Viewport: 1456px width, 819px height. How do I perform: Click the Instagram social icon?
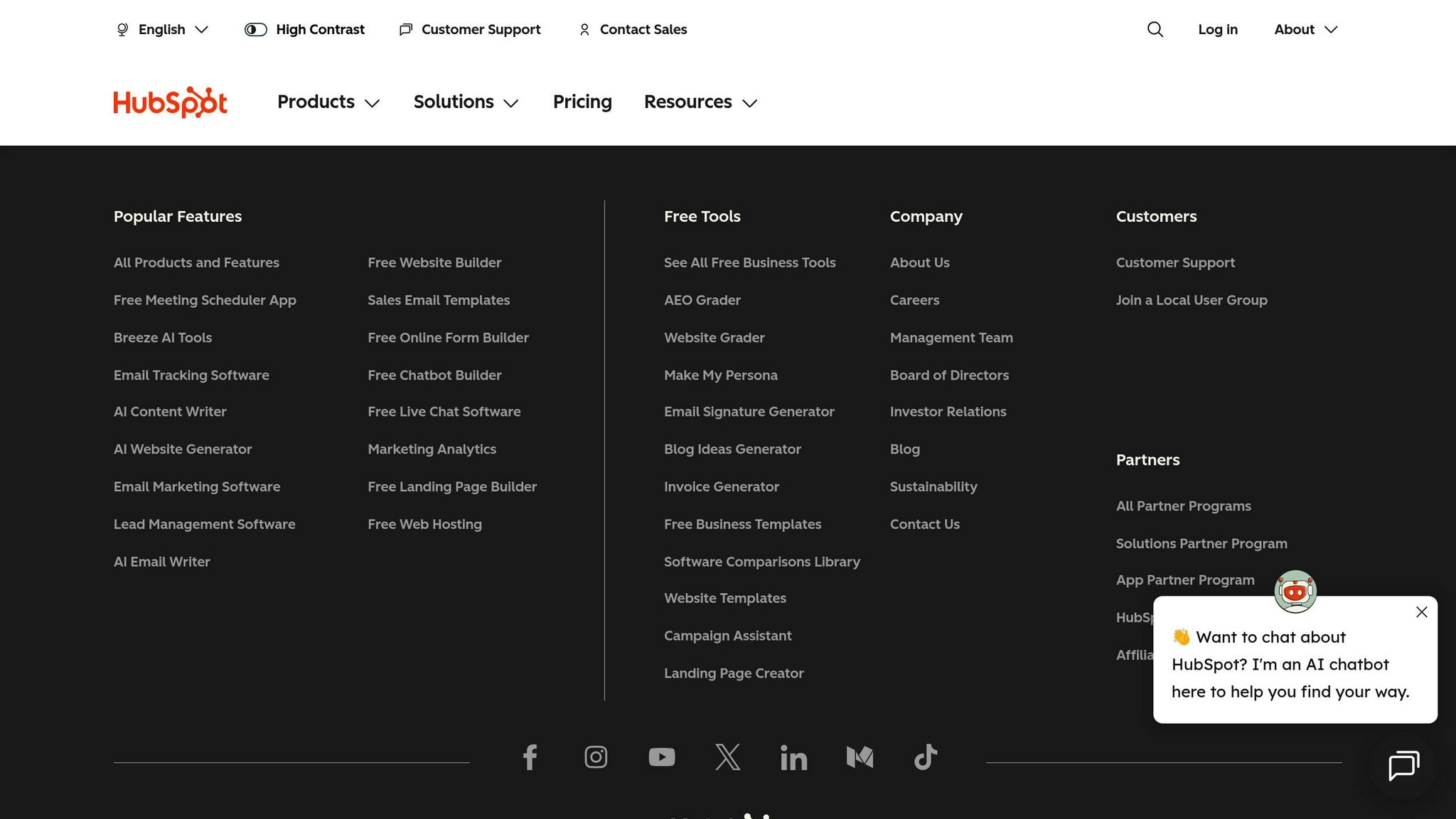[596, 757]
